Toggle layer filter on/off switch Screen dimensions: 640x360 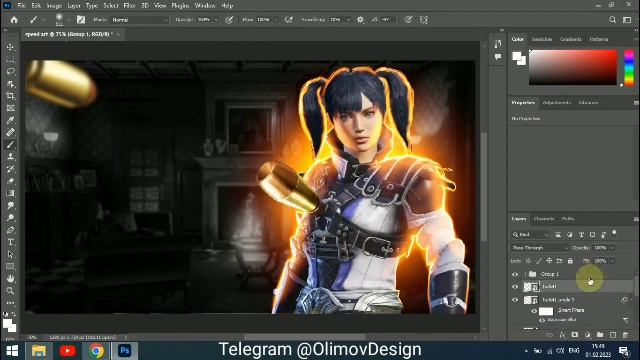click(614, 233)
